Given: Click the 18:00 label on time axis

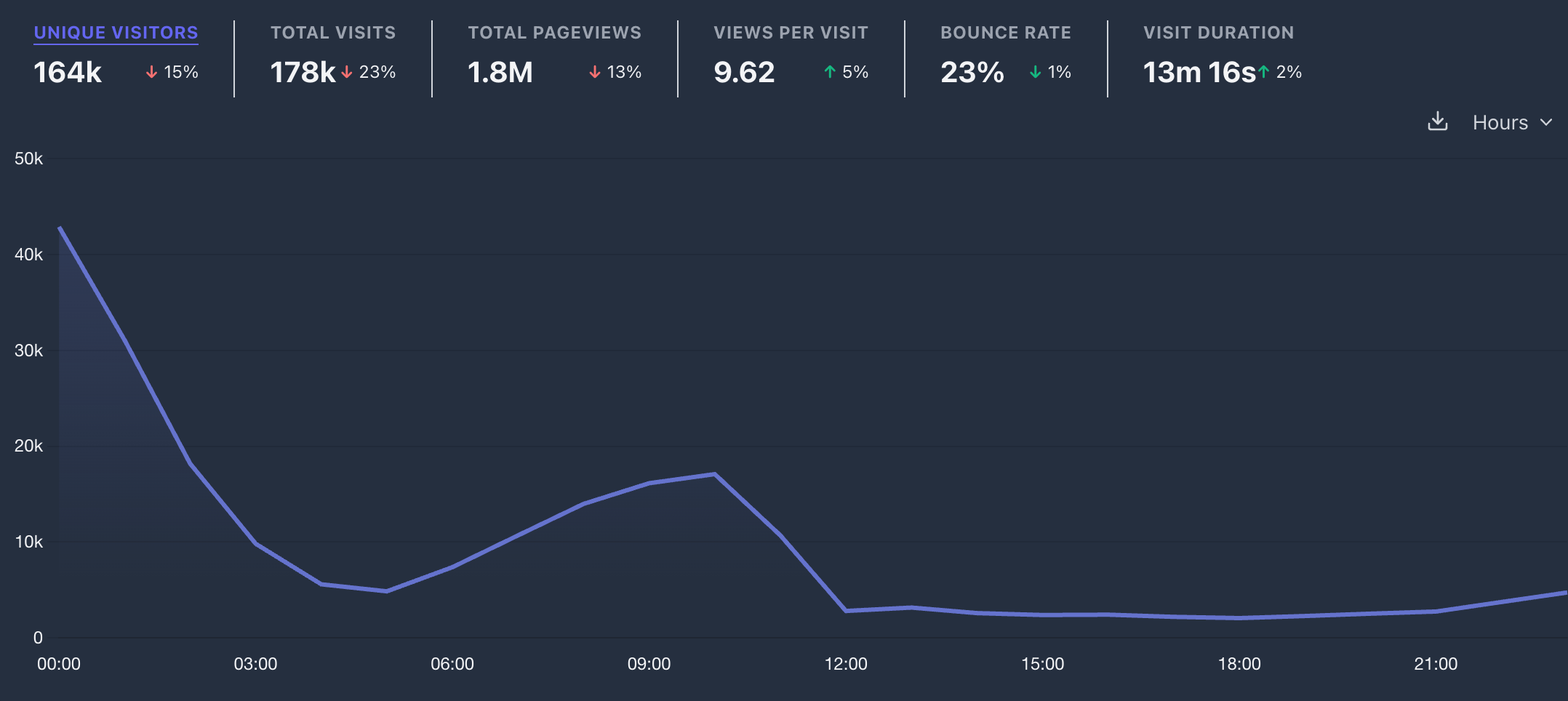Looking at the screenshot, I should [x=1239, y=664].
